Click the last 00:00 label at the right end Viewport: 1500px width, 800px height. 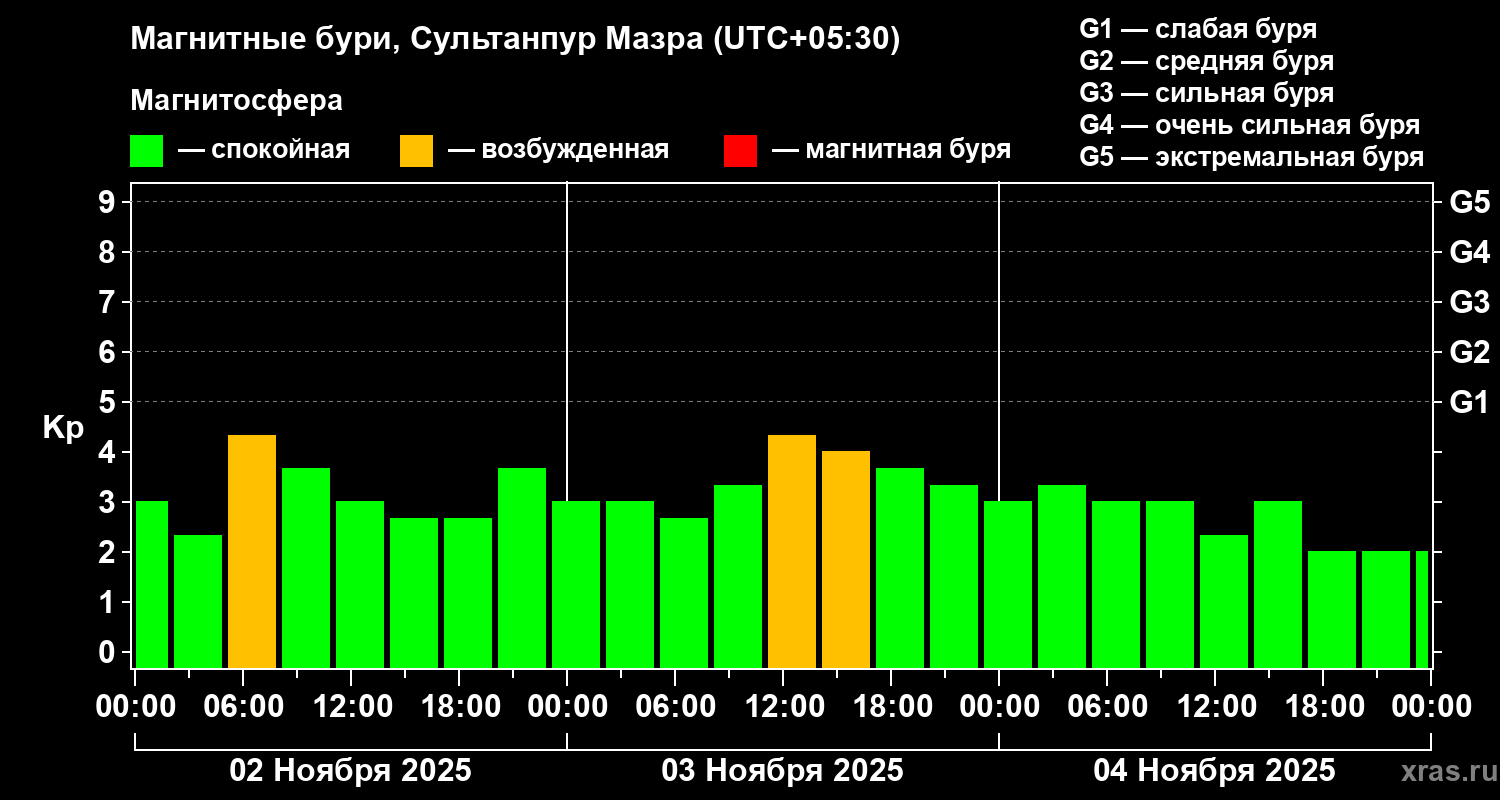pyautogui.click(x=1432, y=707)
